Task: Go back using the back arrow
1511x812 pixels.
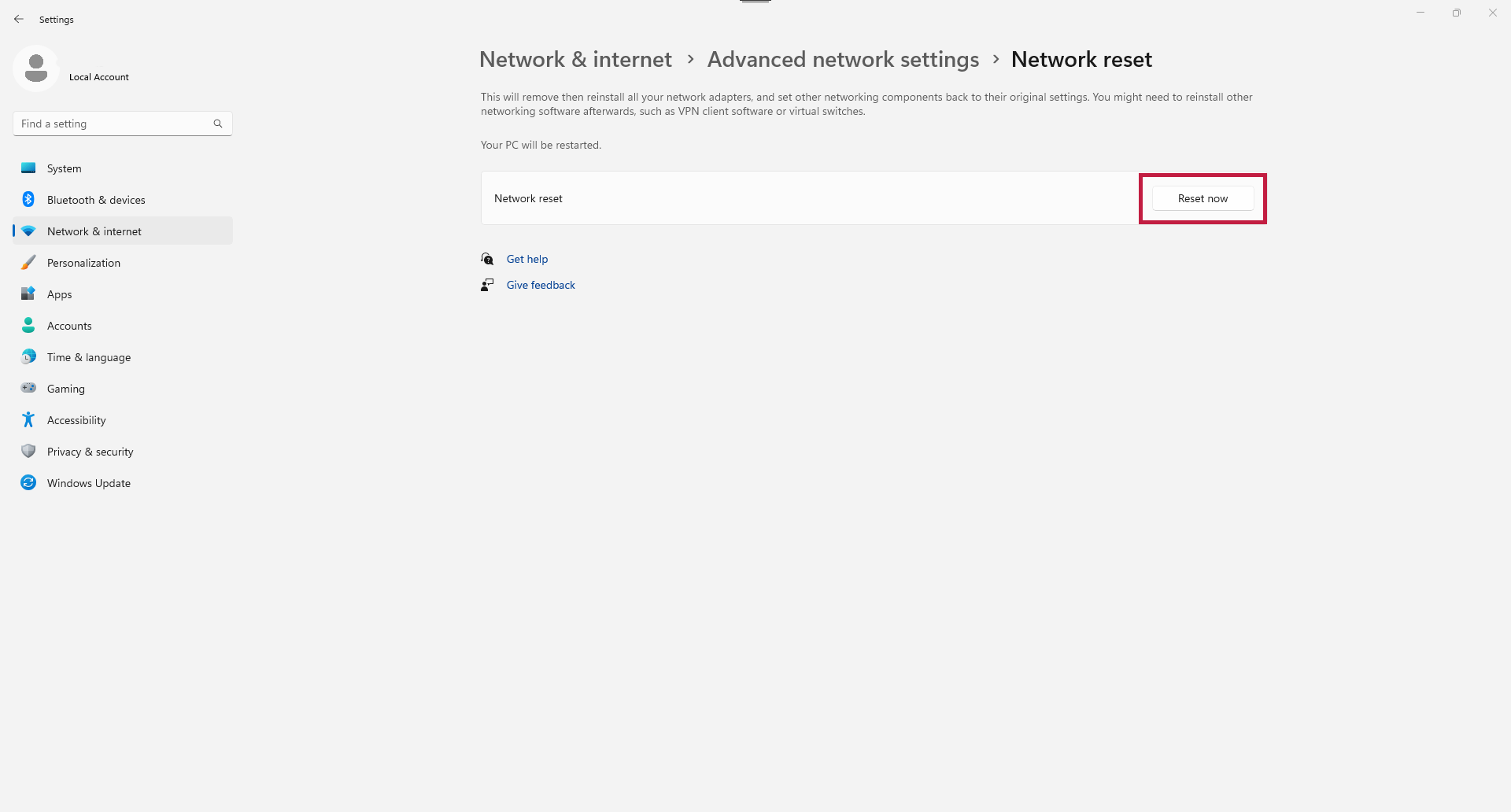Action: click(19, 19)
